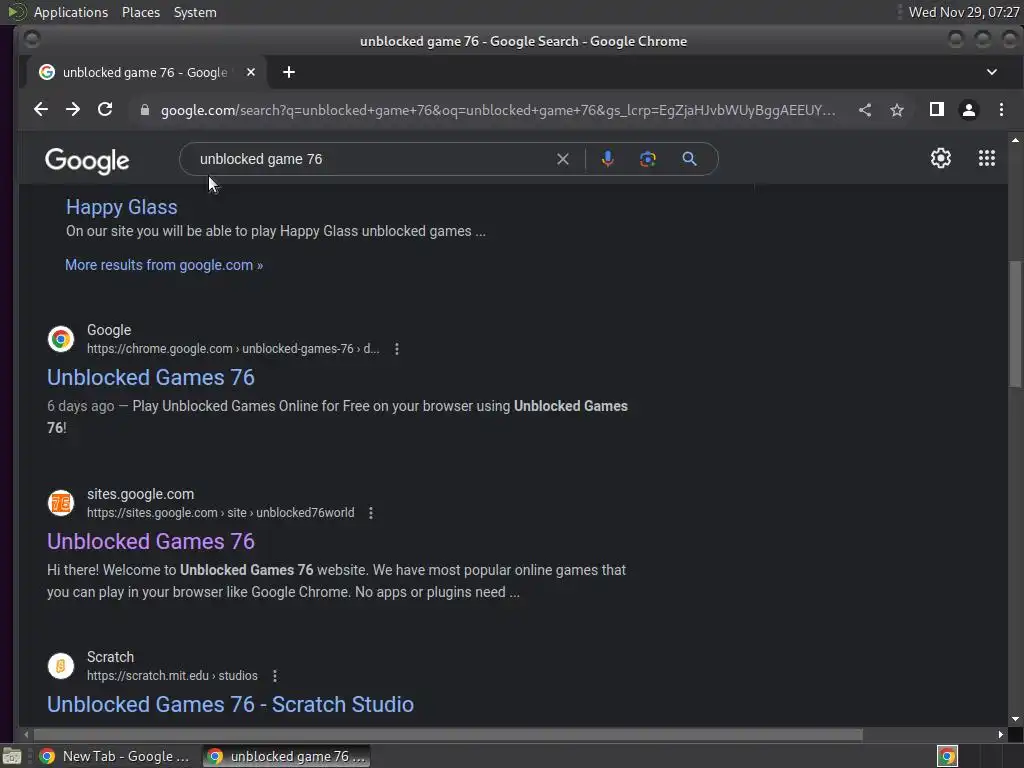Image resolution: width=1024 pixels, height=768 pixels.
Task: Open Google quick settings gear
Action: (940, 158)
